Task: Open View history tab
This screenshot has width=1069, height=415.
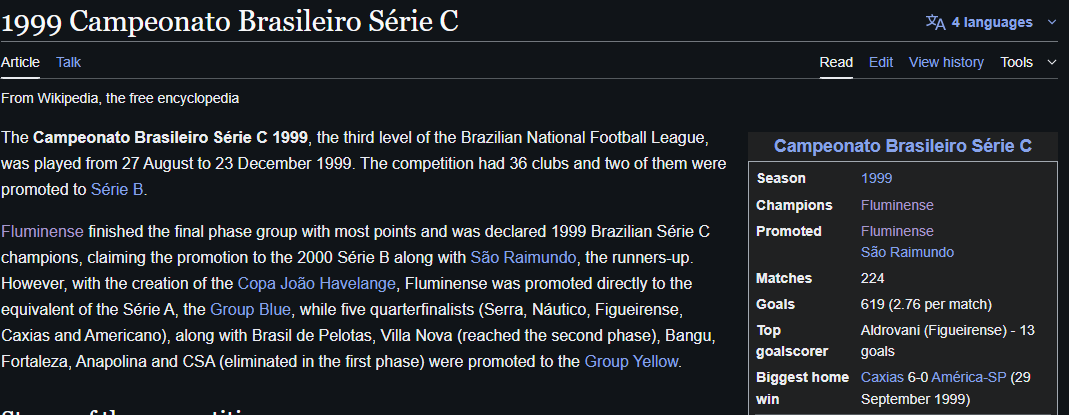Action: click(946, 62)
